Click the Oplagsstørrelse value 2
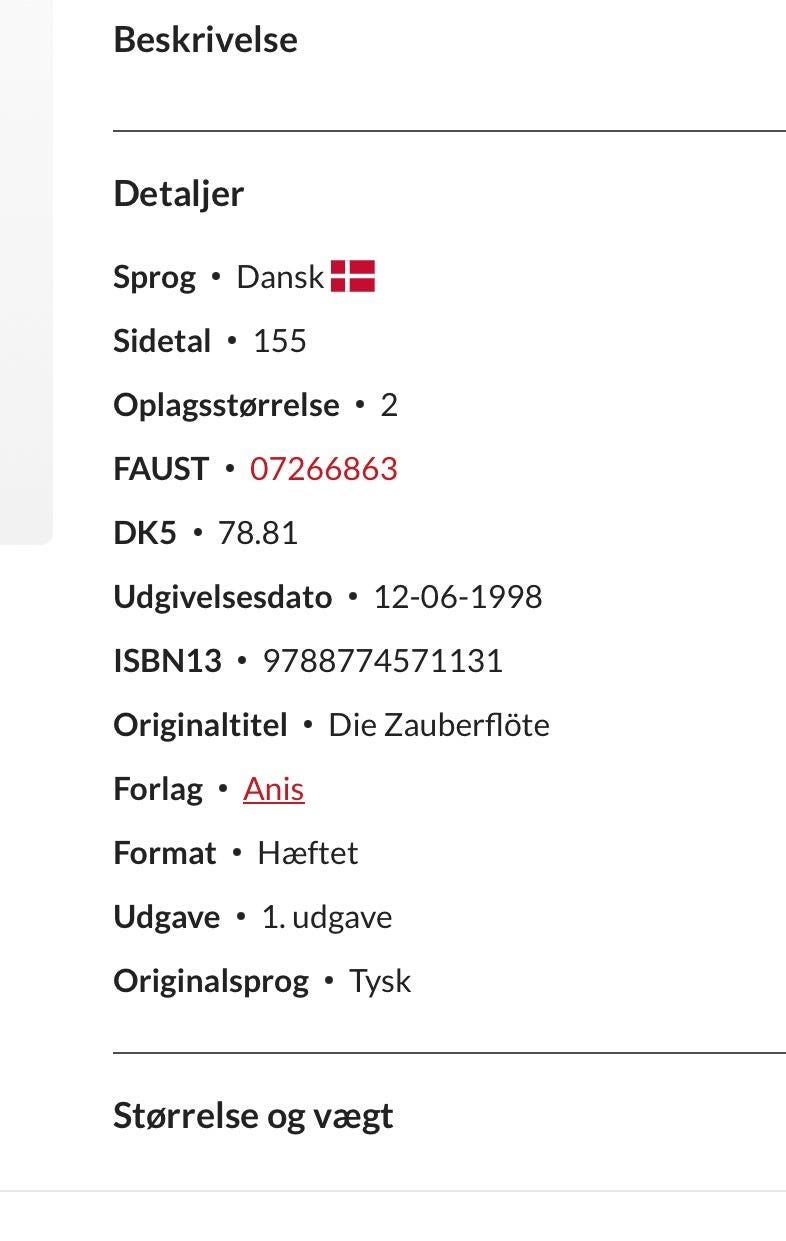This screenshot has height=1241, width=786. 389,405
